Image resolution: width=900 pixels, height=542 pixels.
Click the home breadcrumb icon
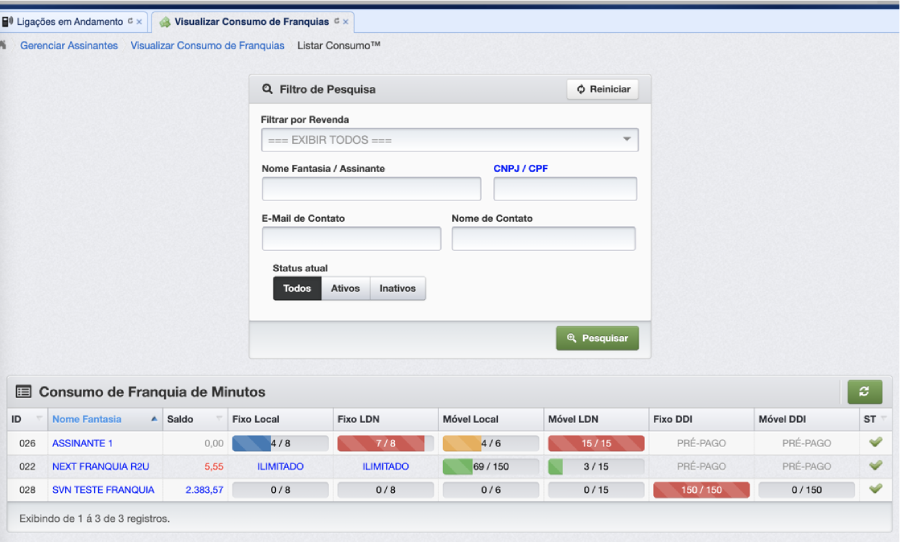[x=3, y=45]
